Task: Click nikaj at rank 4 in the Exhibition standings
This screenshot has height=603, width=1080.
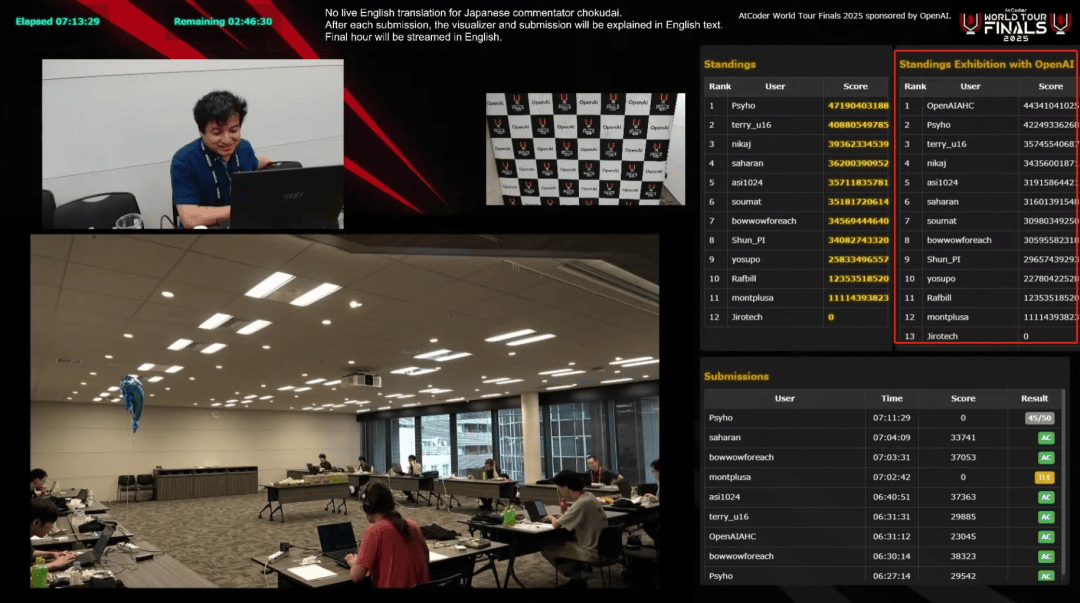Action: pyautogui.click(x=936, y=163)
